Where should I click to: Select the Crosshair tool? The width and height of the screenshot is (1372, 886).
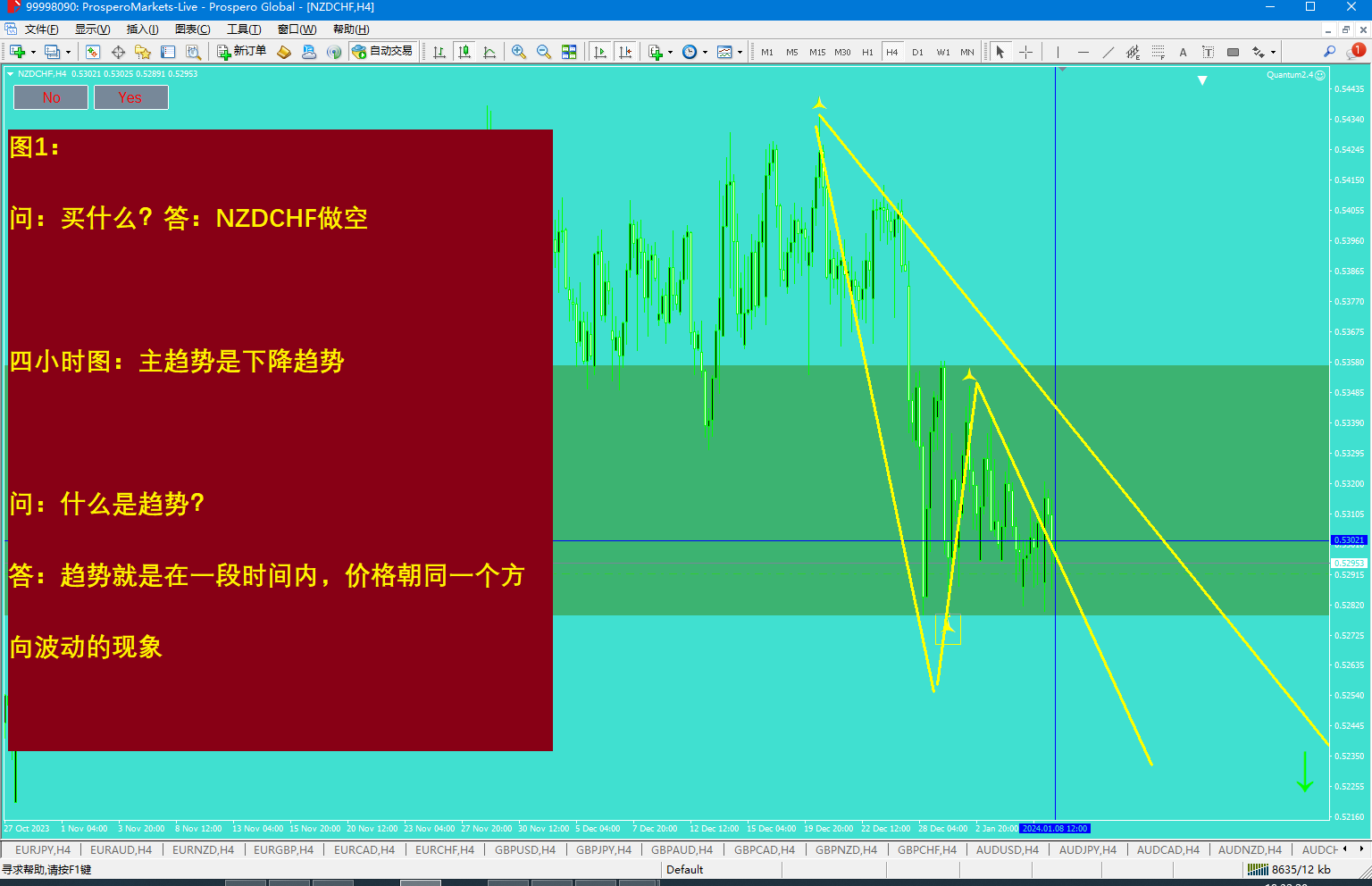point(1026,52)
